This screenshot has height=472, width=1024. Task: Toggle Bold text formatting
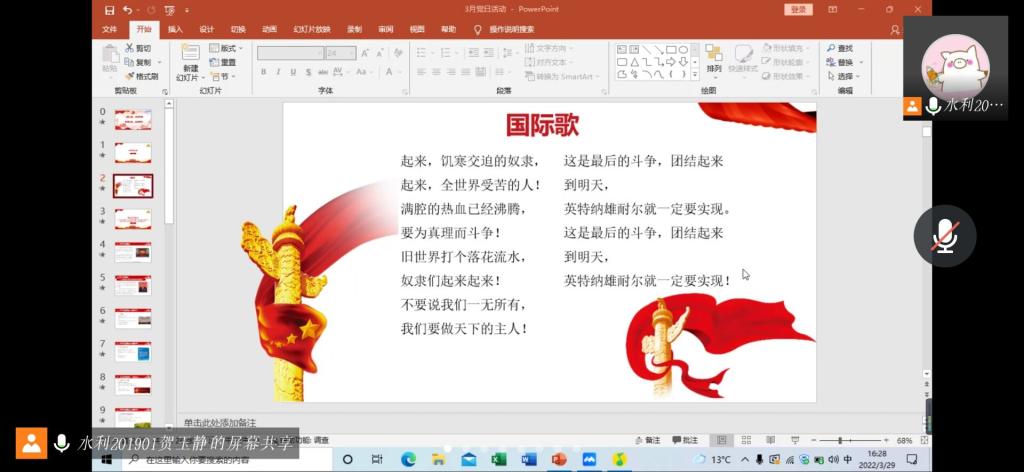point(264,72)
